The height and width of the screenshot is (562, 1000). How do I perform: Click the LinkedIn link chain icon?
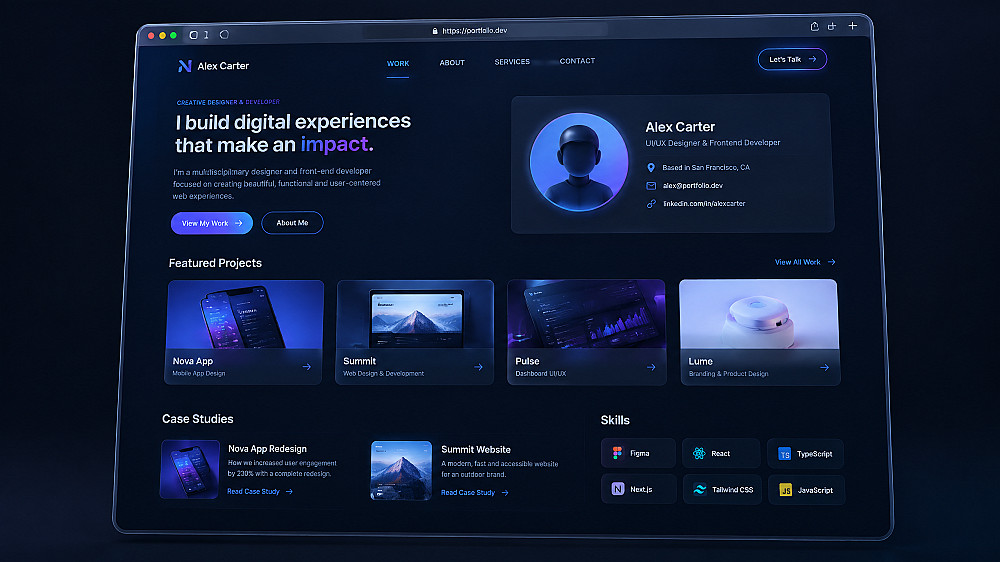pos(651,204)
